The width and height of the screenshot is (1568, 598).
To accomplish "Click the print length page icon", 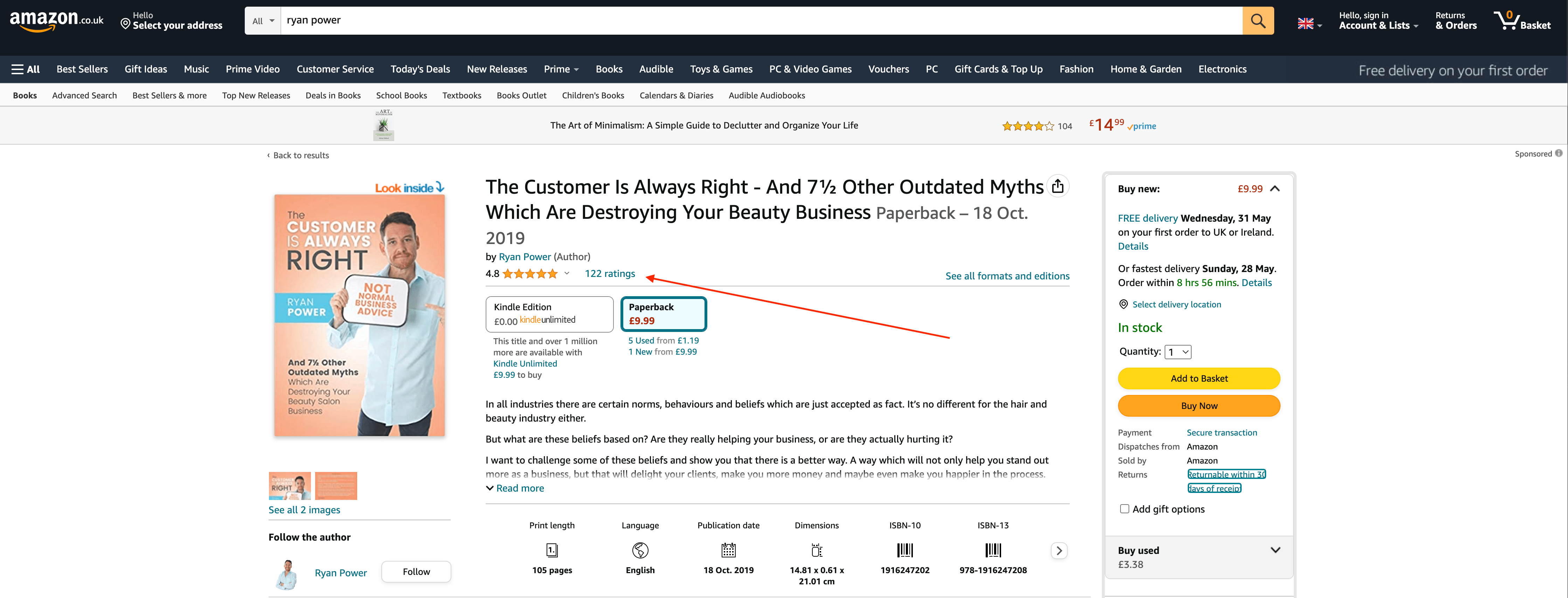I will tap(551, 550).
